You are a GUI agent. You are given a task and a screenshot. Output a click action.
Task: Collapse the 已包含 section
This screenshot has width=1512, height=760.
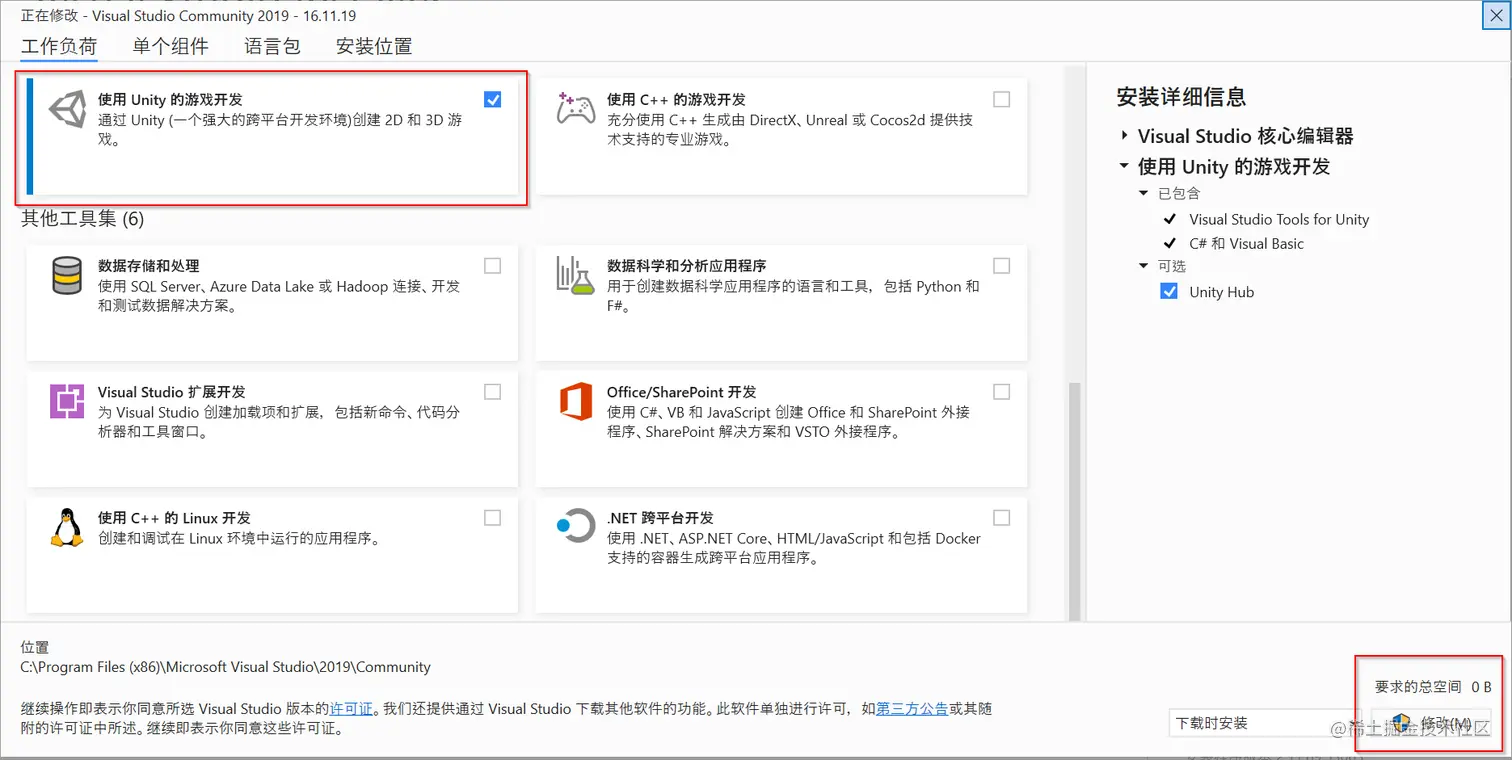point(1144,193)
